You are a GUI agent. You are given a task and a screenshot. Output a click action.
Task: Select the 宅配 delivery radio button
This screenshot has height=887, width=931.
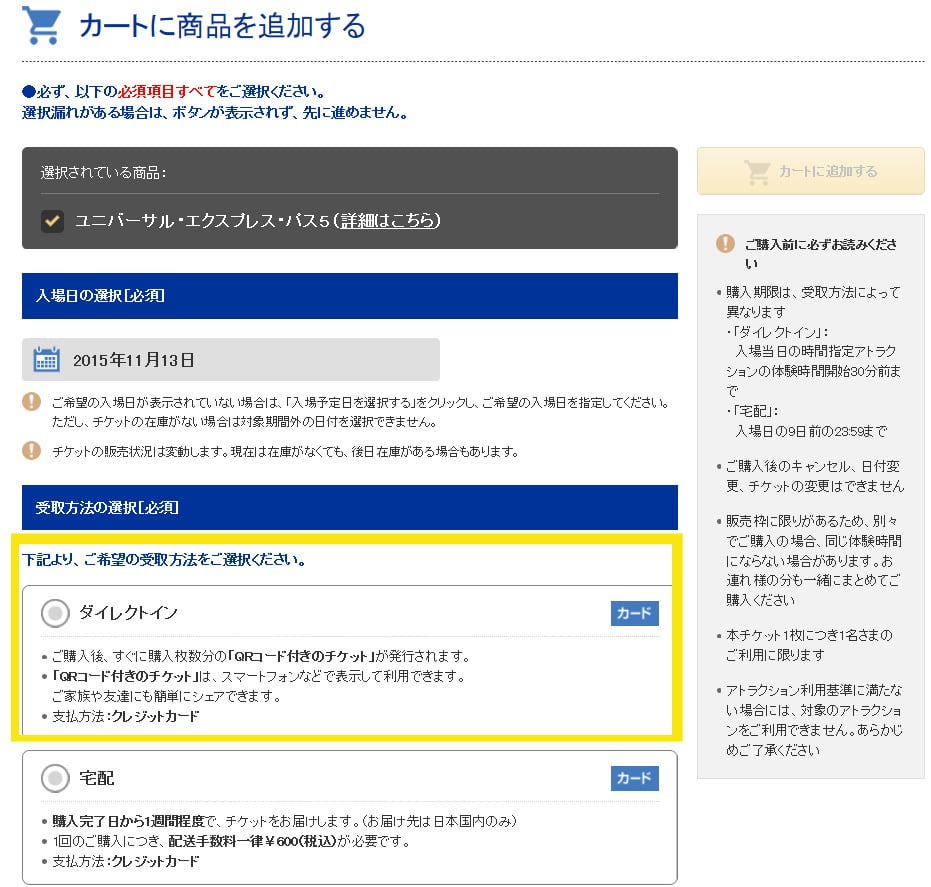[x=55, y=778]
